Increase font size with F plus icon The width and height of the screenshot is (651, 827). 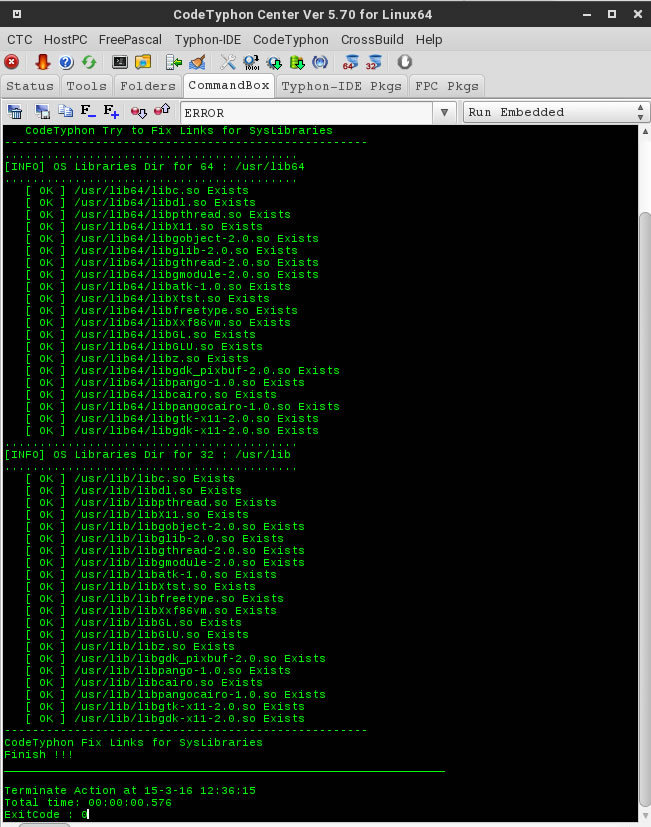112,112
